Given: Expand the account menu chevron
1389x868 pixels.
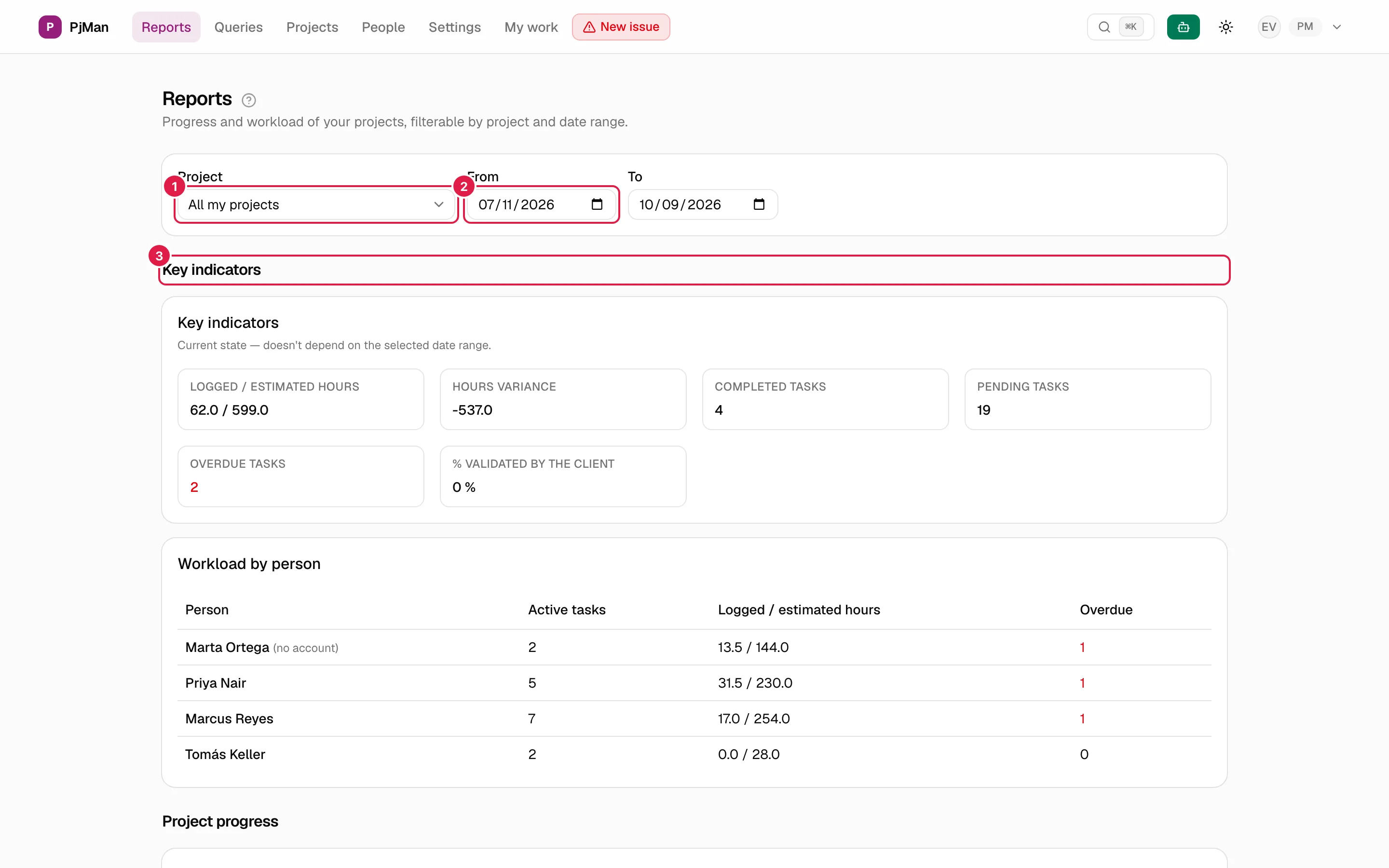Looking at the screenshot, I should [1337, 27].
